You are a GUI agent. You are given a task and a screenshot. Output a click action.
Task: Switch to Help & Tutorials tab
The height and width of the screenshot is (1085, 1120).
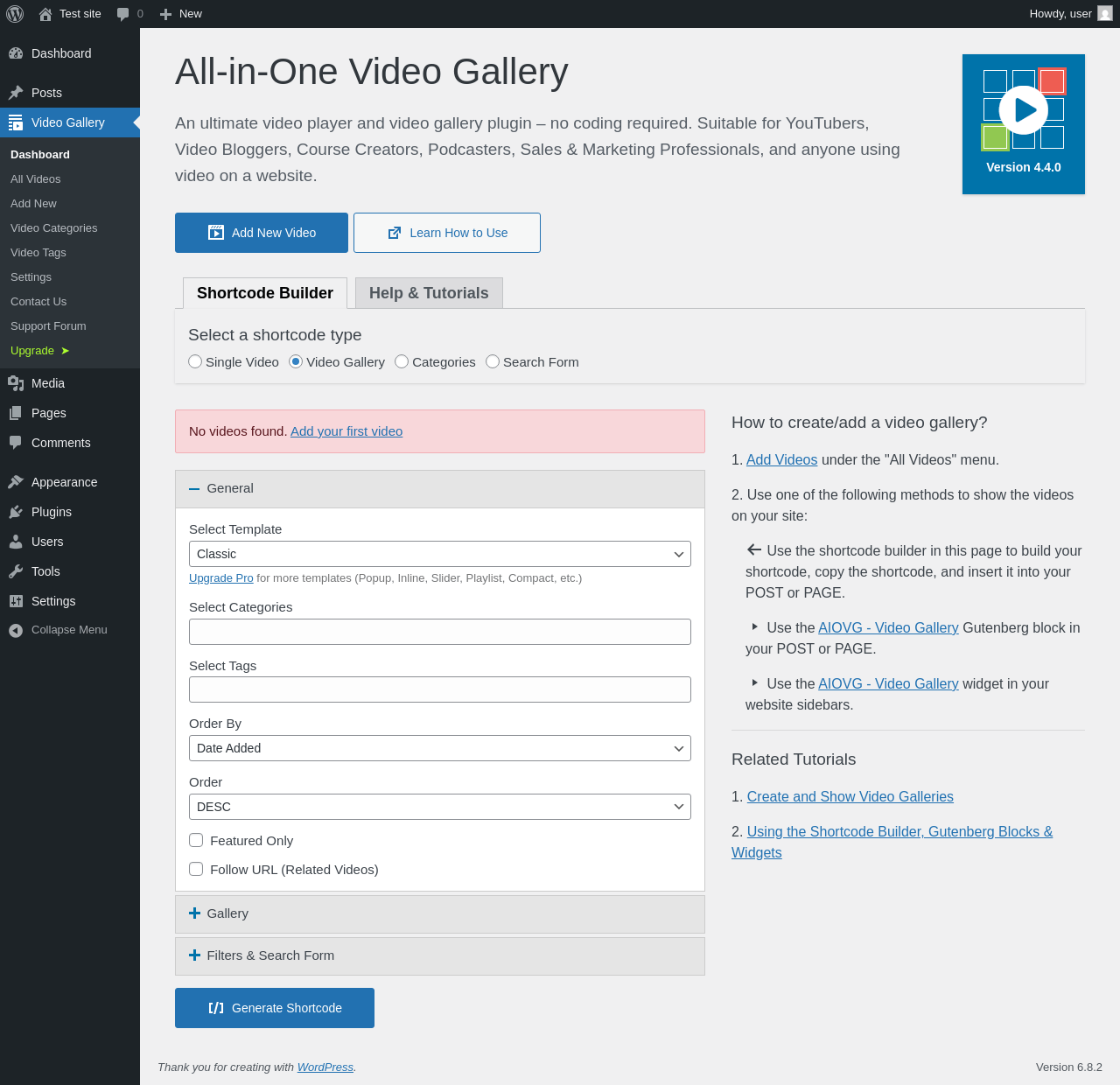pyautogui.click(x=429, y=293)
